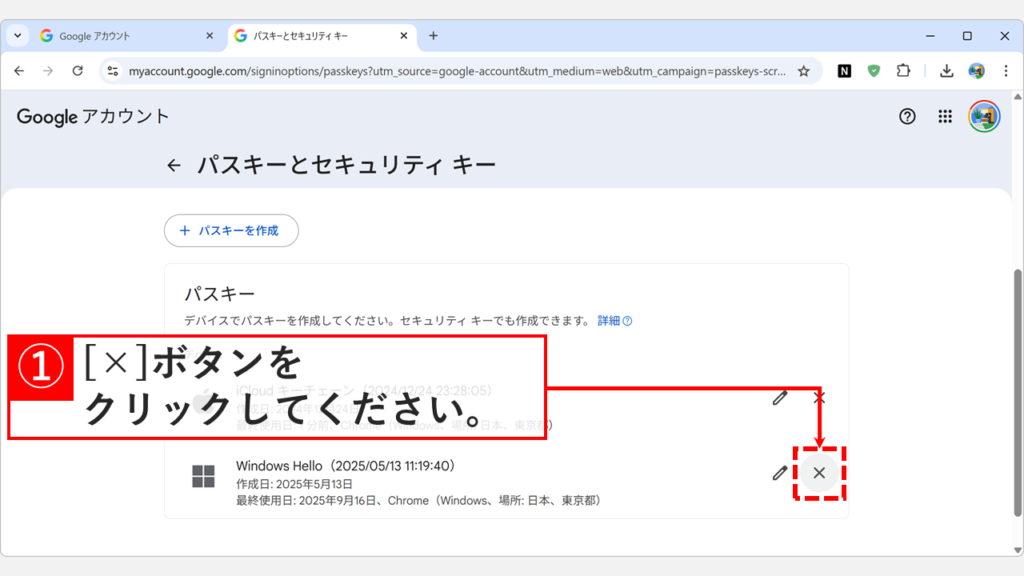
Task: Click the Google Account profile avatar
Action: [986, 116]
